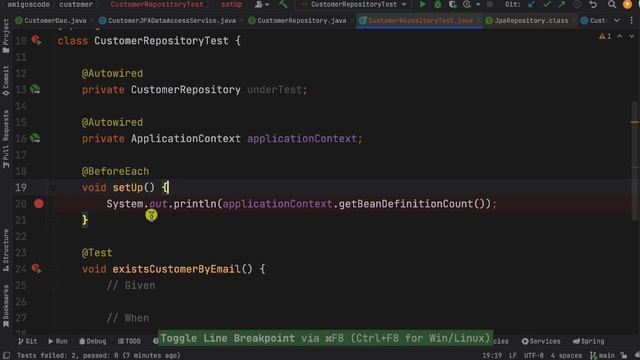Toggle tool window bars icon bottom-left corner
This screenshot has height=360, width=640.
[7, 356]
